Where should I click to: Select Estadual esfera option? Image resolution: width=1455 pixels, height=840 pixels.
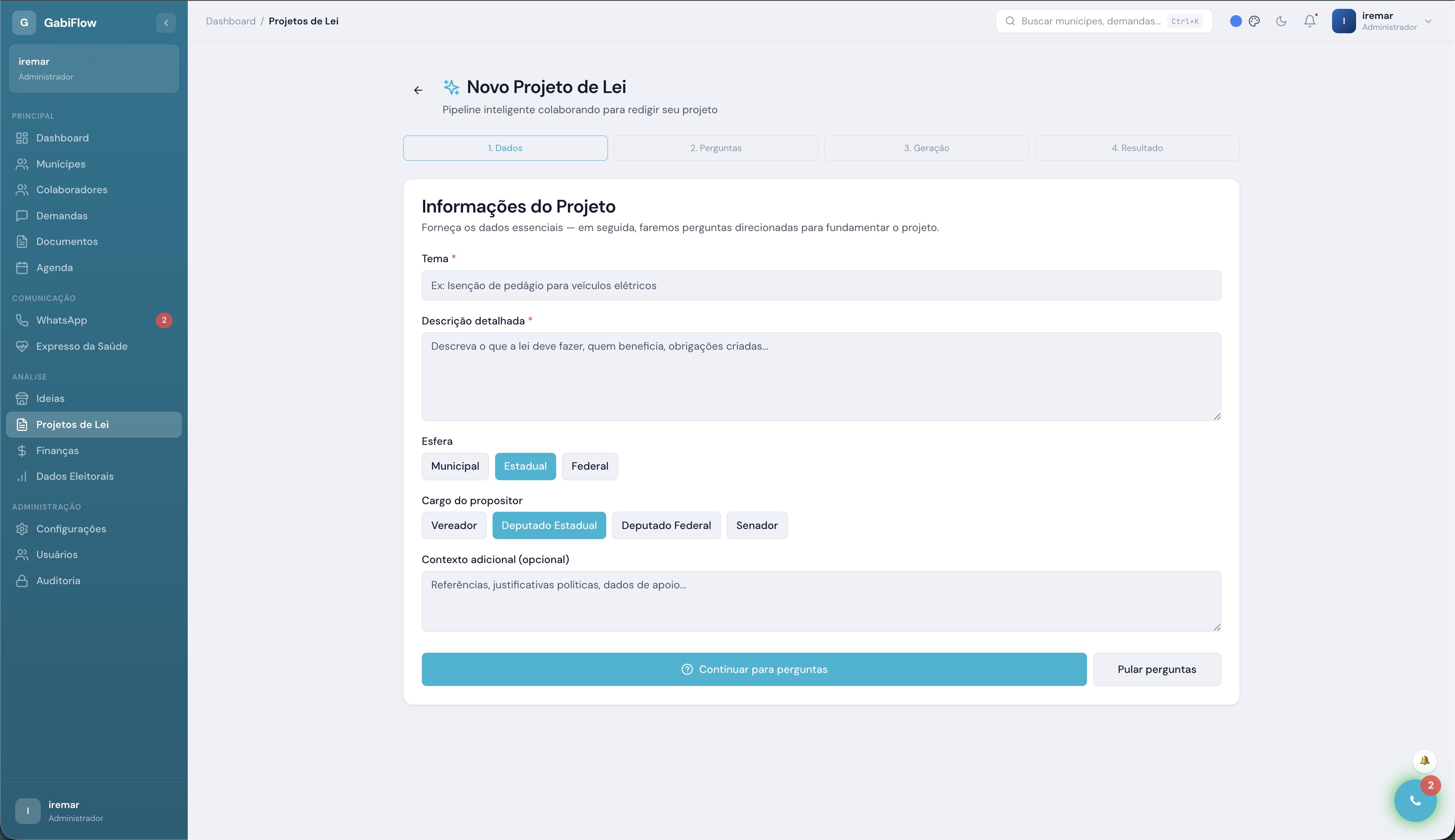pos(525,466)
